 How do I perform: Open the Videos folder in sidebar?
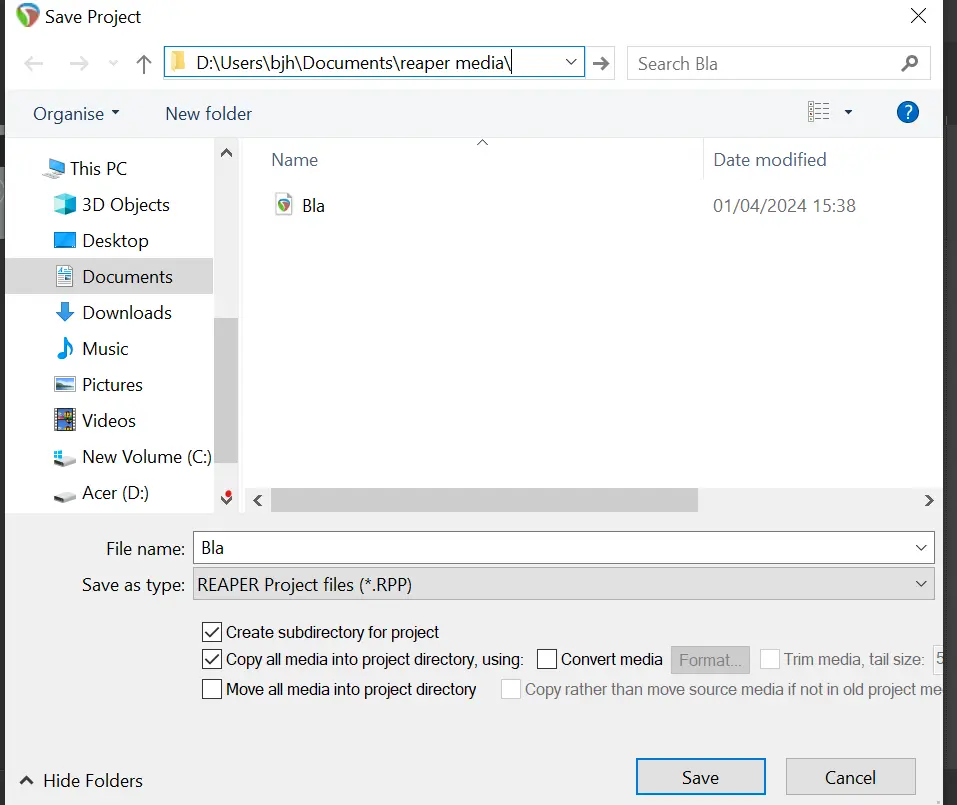click(x=108, y=421)
